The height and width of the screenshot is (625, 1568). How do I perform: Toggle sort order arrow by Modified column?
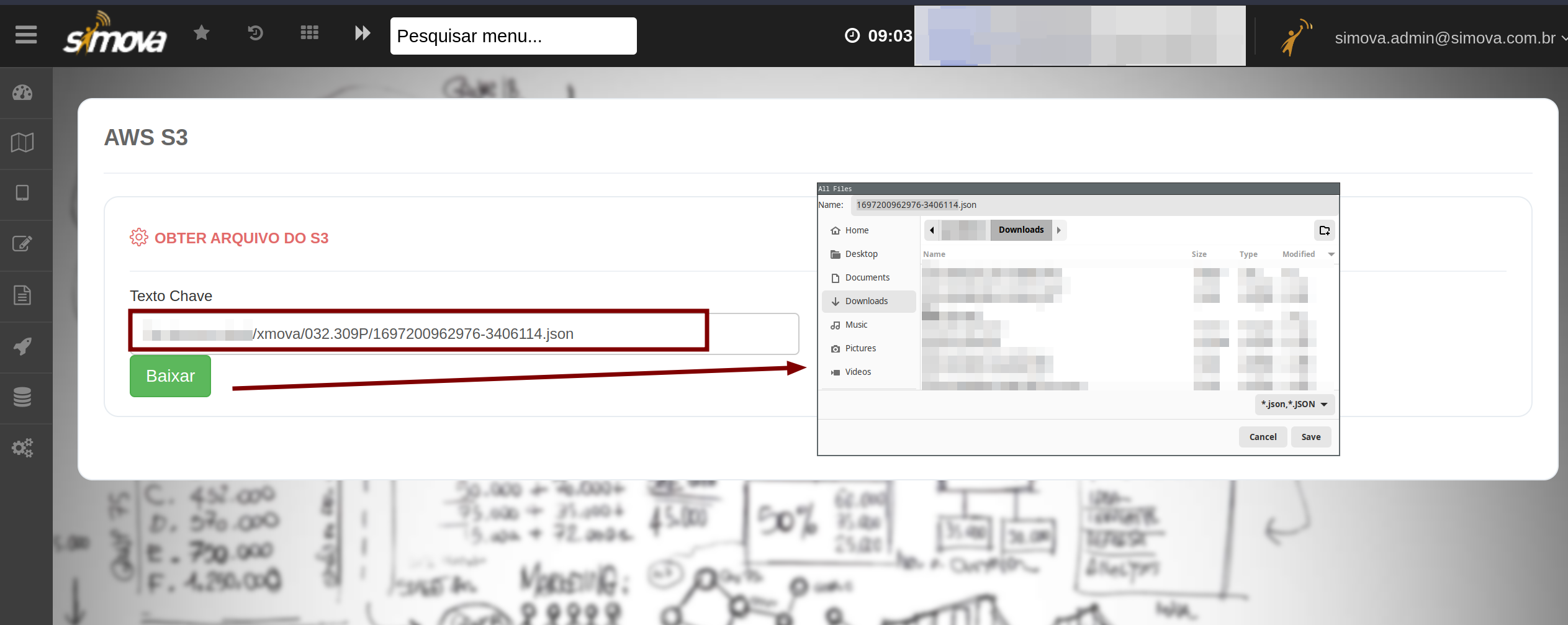click(x=1331, y=254)
